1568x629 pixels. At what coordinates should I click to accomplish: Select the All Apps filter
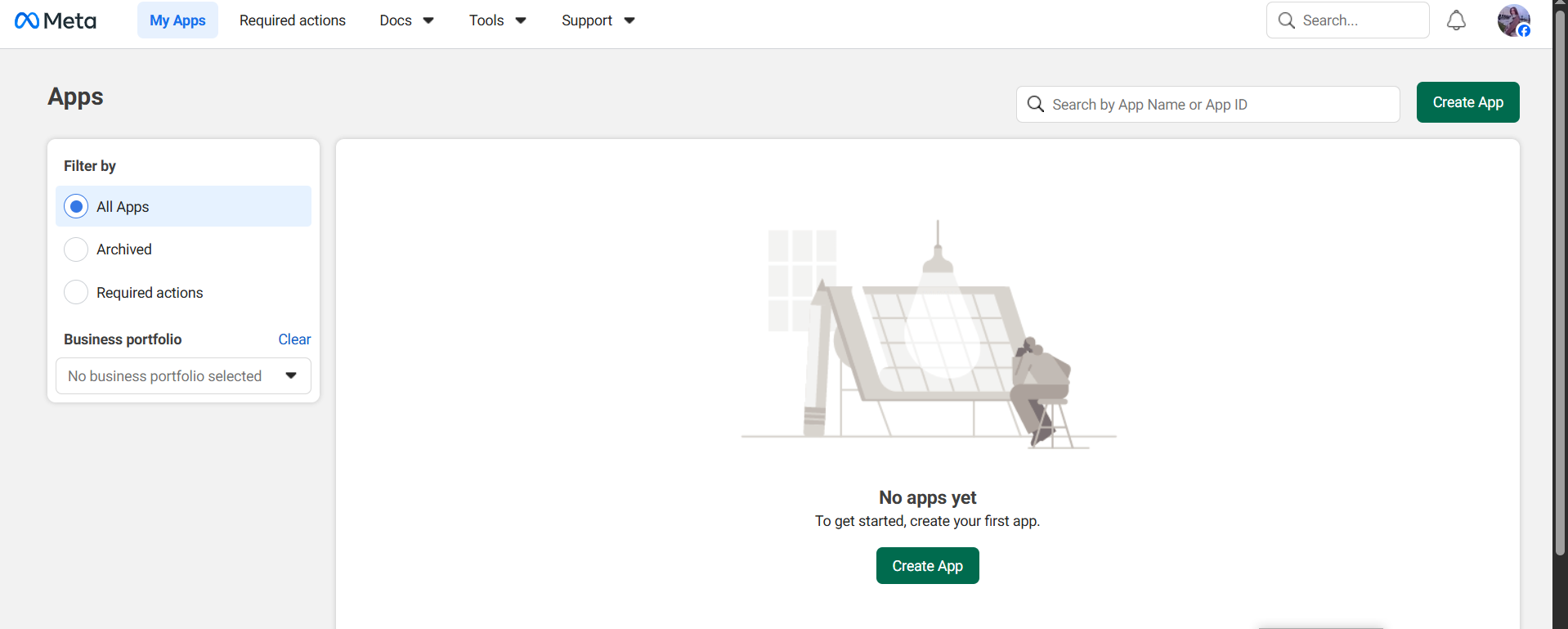[x=183, y=206]
